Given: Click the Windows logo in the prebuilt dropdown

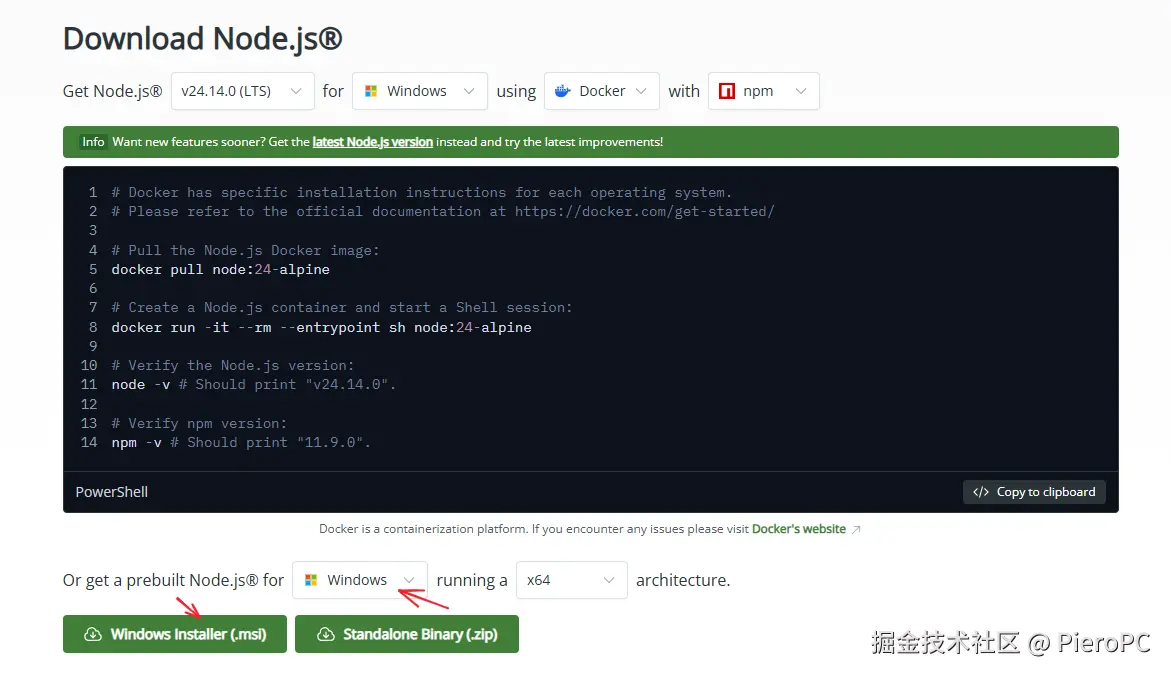Looking at the screenshot, I should [311, 580].
